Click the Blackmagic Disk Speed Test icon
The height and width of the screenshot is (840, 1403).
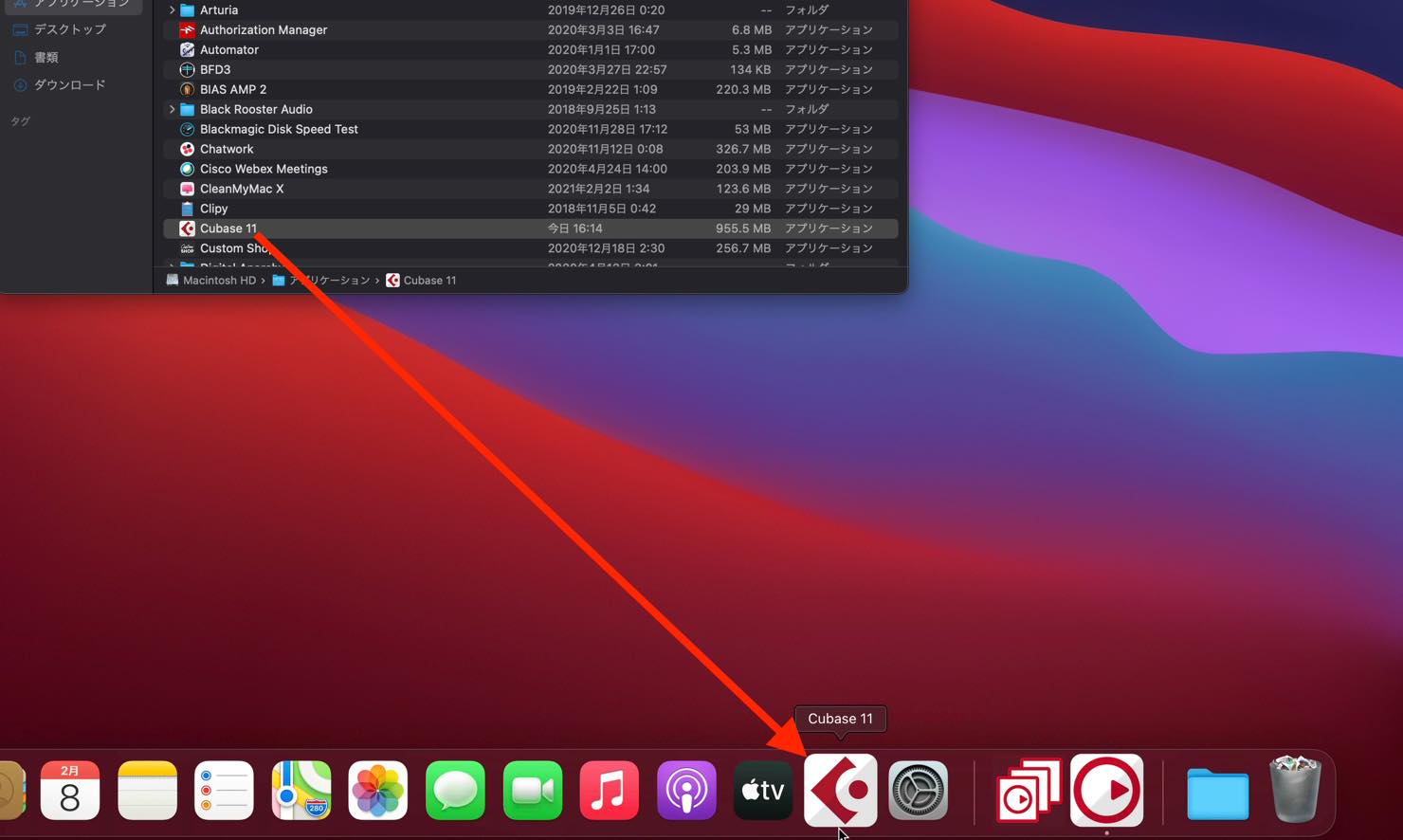tap(187, 129)
